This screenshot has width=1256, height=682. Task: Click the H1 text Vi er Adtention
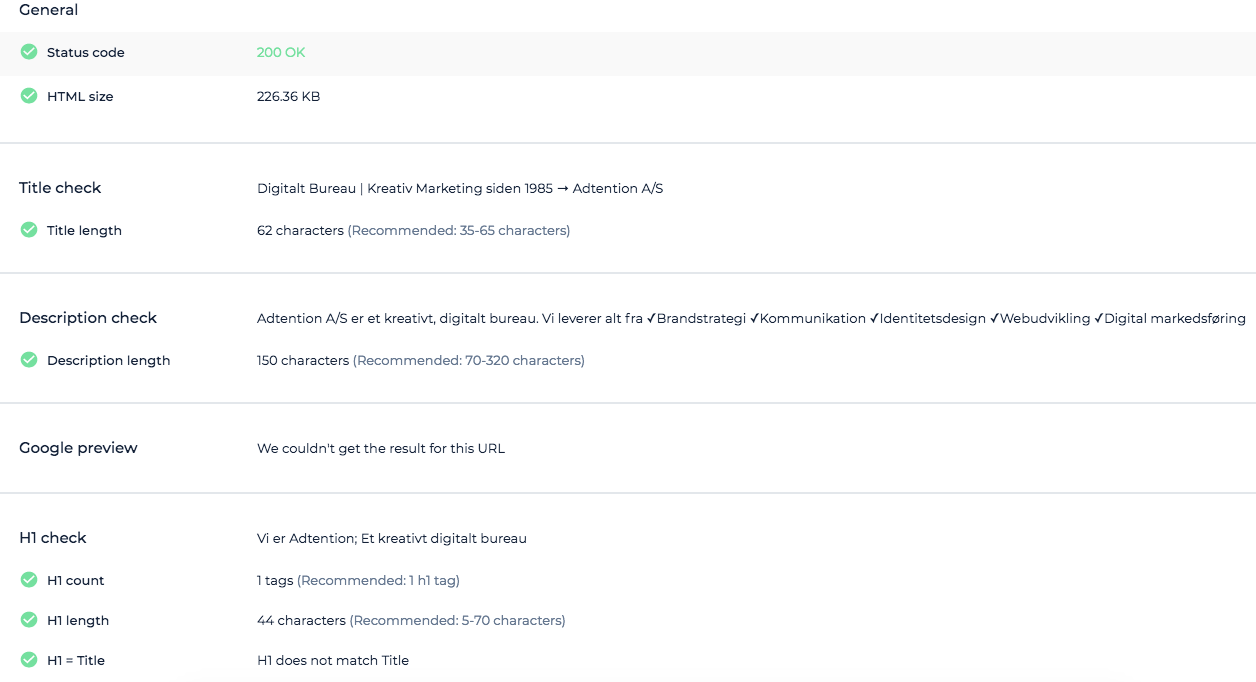[392, 538]
